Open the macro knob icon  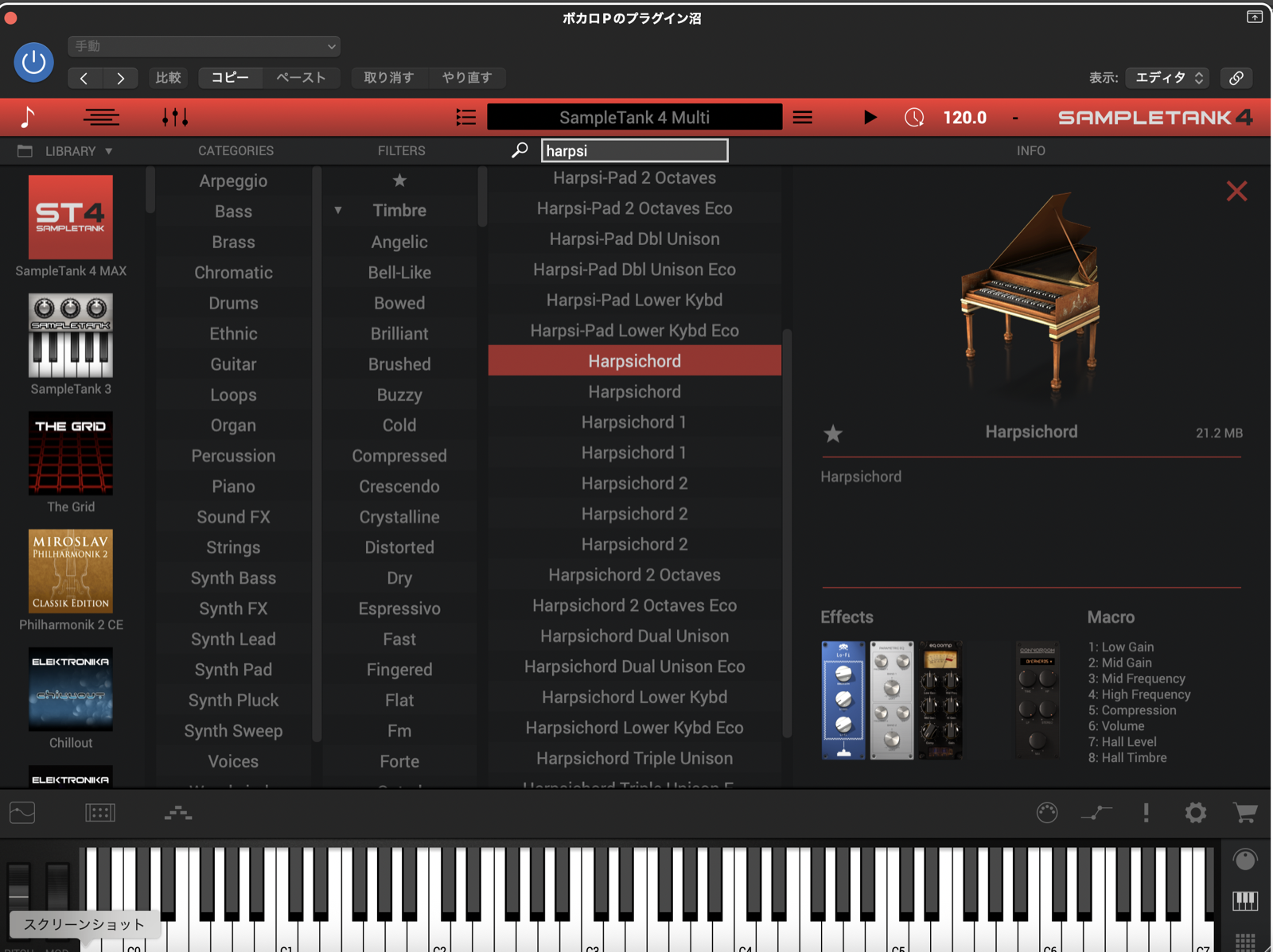(1047, 813)
